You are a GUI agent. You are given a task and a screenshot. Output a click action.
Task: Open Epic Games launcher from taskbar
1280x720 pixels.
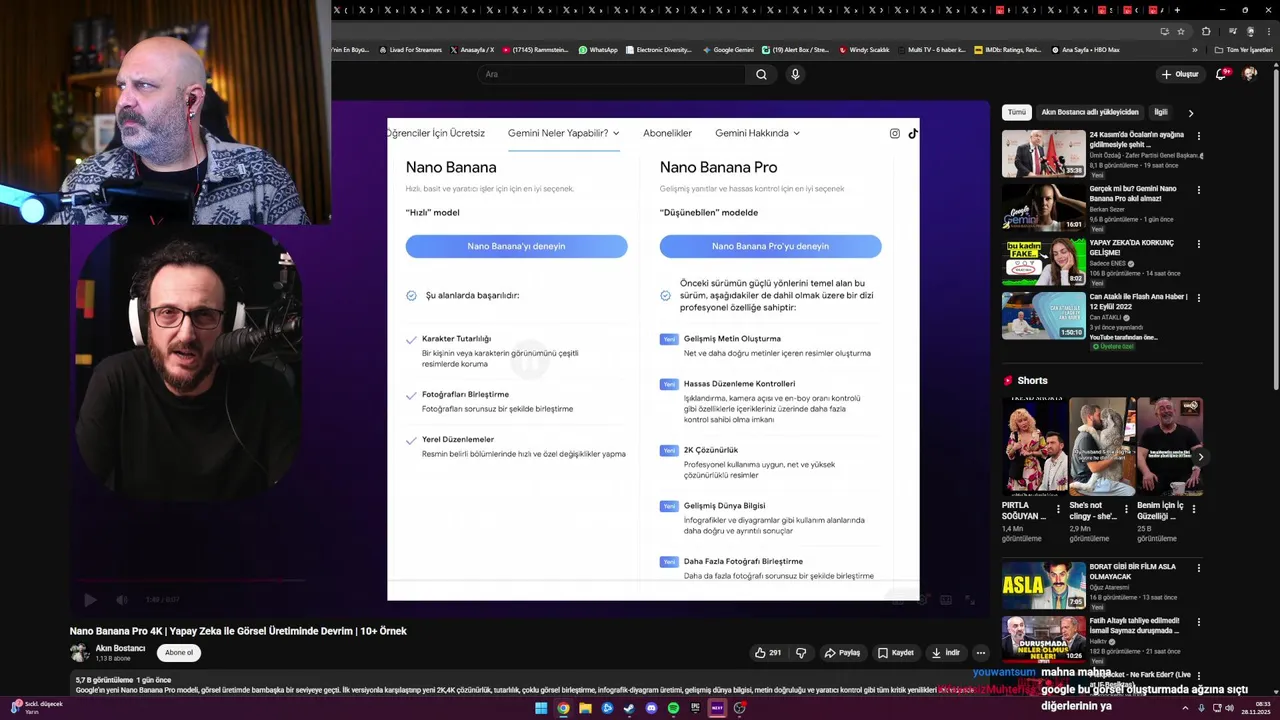(695, 708)
